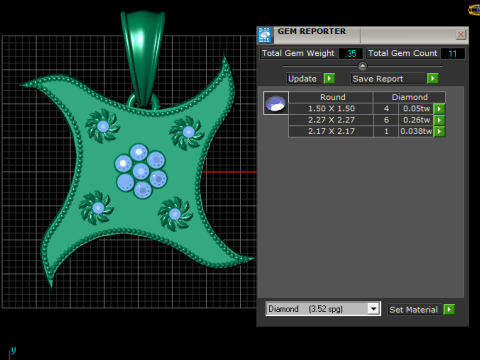Click the GEM REPORTER title bar text

[312, 31]
